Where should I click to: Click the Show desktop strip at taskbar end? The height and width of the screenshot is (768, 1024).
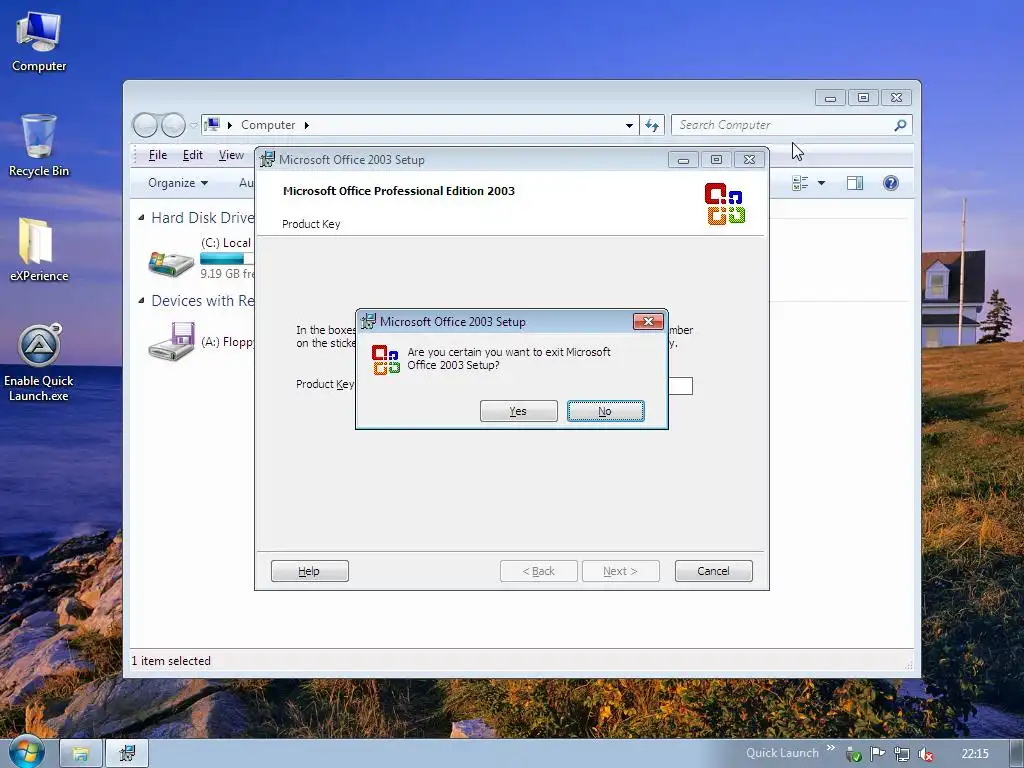[1016, 754]
